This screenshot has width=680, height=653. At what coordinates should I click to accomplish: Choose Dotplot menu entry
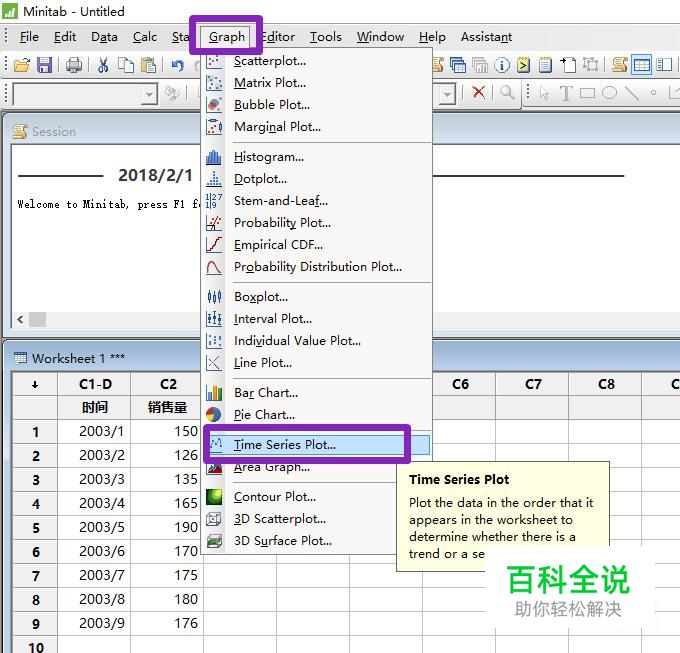click(317, 179)
